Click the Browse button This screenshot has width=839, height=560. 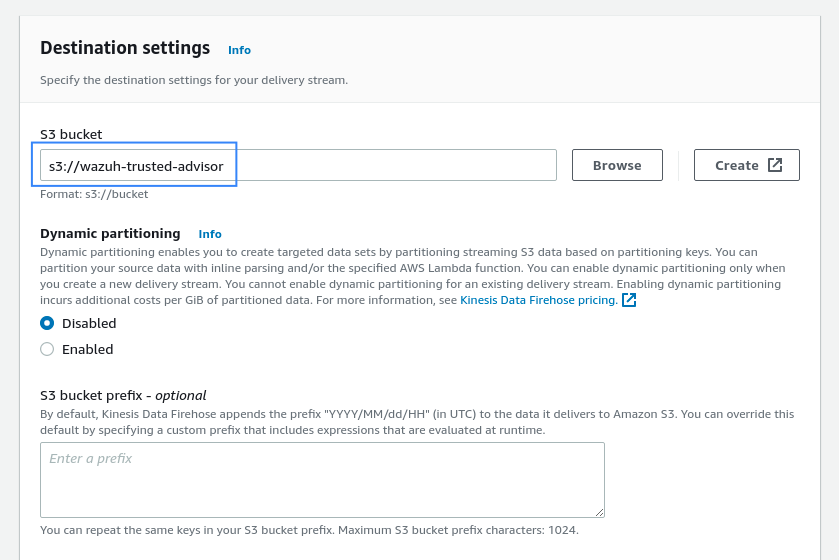[617, 165]
